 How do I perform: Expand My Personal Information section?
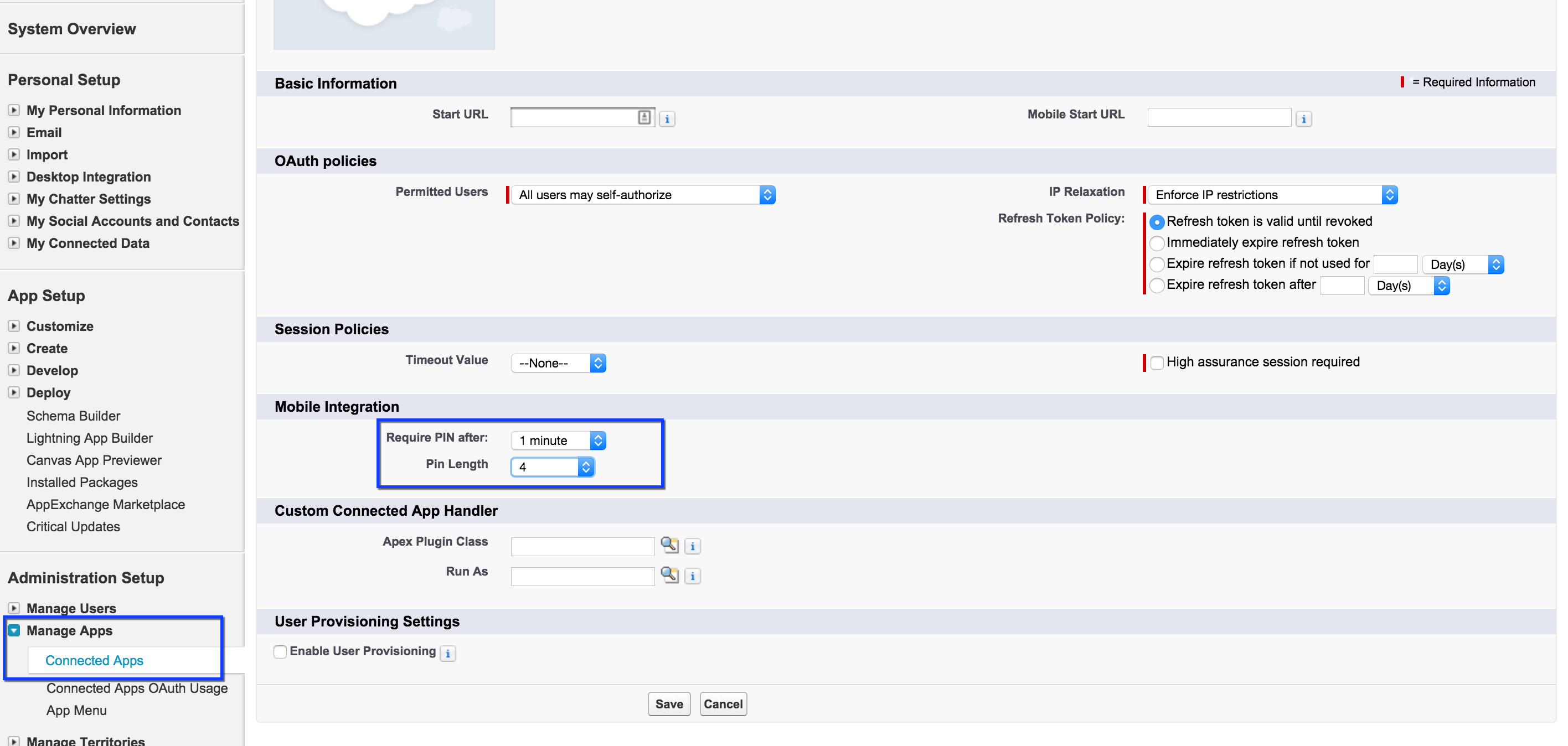[14, 111]
